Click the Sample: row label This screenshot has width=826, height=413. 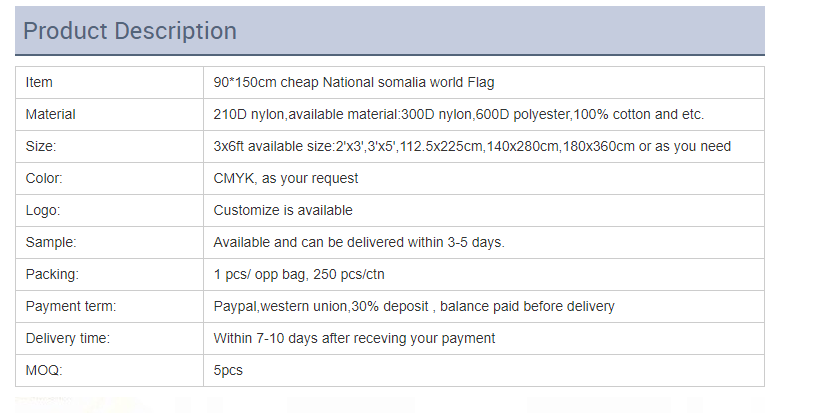(x=51, y=242)
